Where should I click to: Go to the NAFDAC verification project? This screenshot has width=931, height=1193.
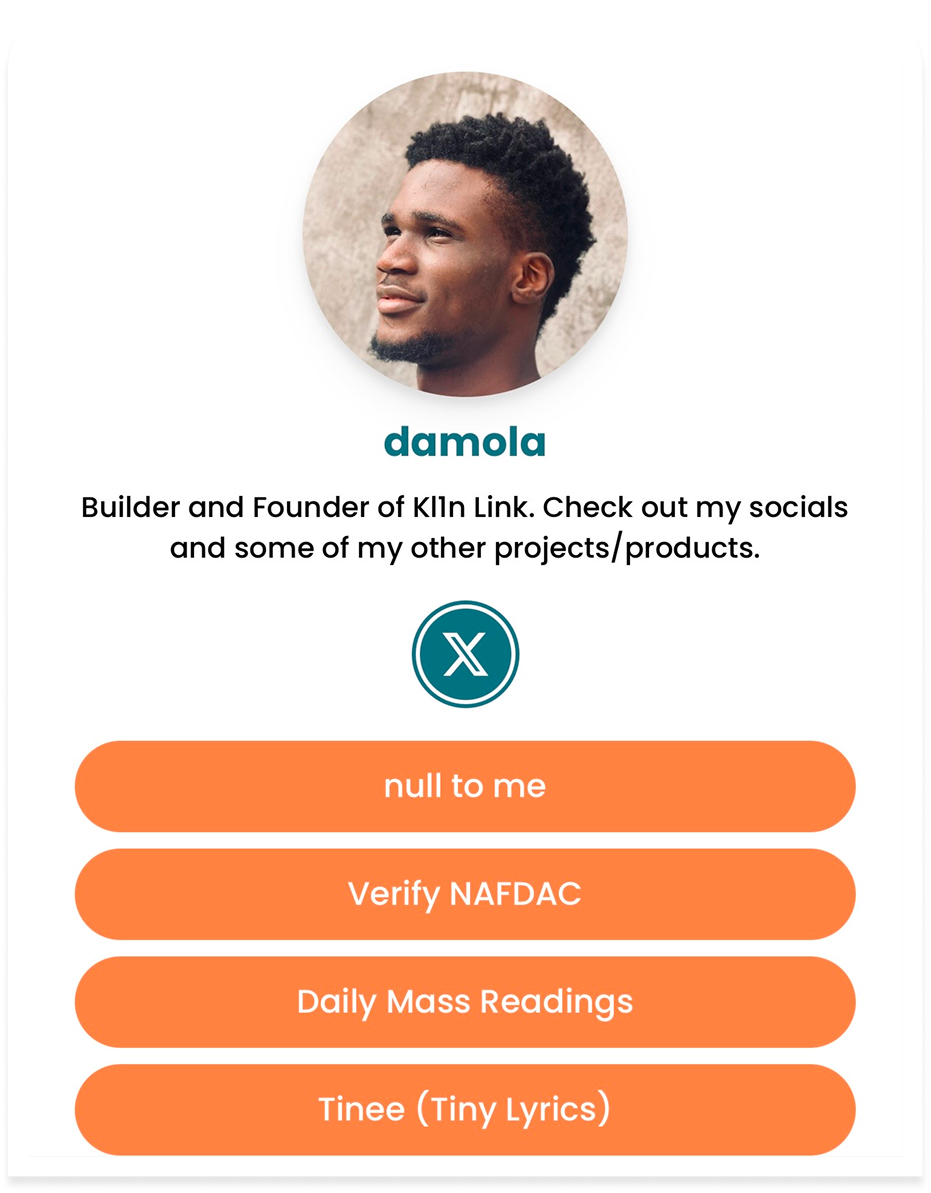(x=465, y=894)
